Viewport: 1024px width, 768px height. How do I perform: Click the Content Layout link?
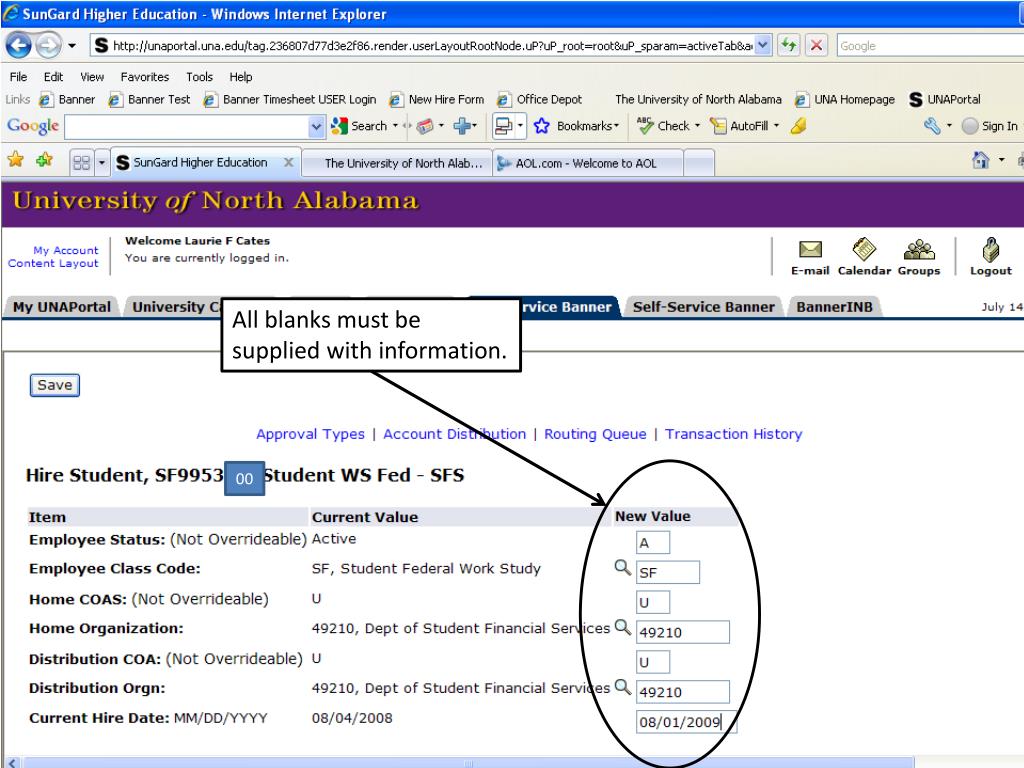click(x=53, y=263)
